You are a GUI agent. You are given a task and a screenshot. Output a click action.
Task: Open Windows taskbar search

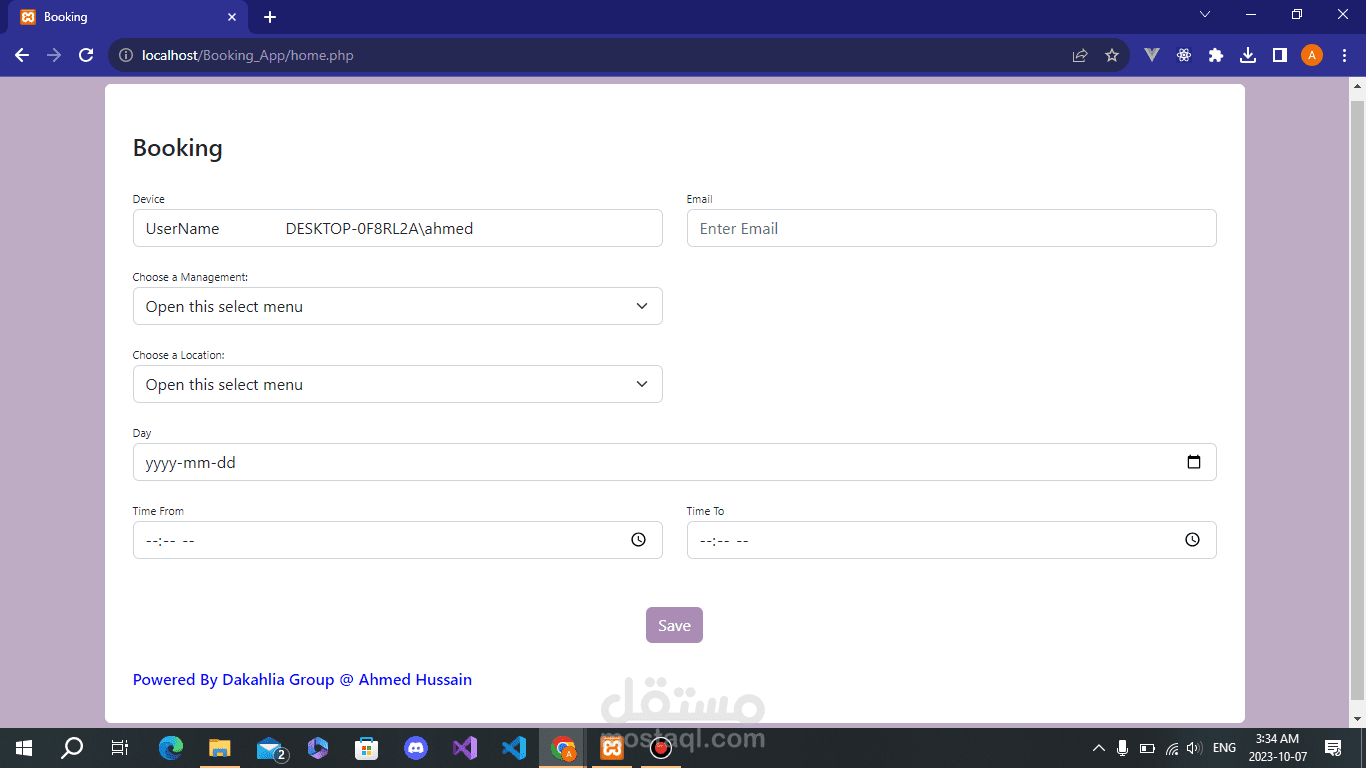click(x=72, y=748)
